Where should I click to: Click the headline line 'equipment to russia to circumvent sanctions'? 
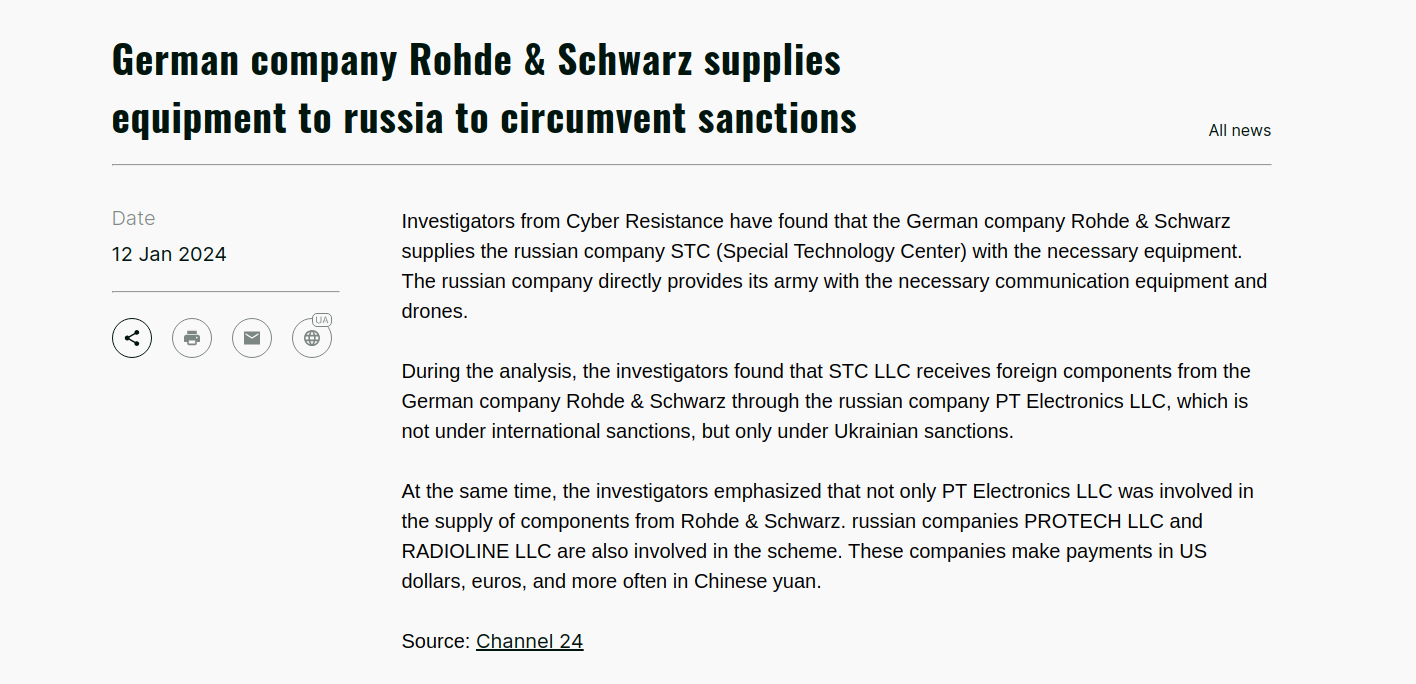[x=484, y=118]
